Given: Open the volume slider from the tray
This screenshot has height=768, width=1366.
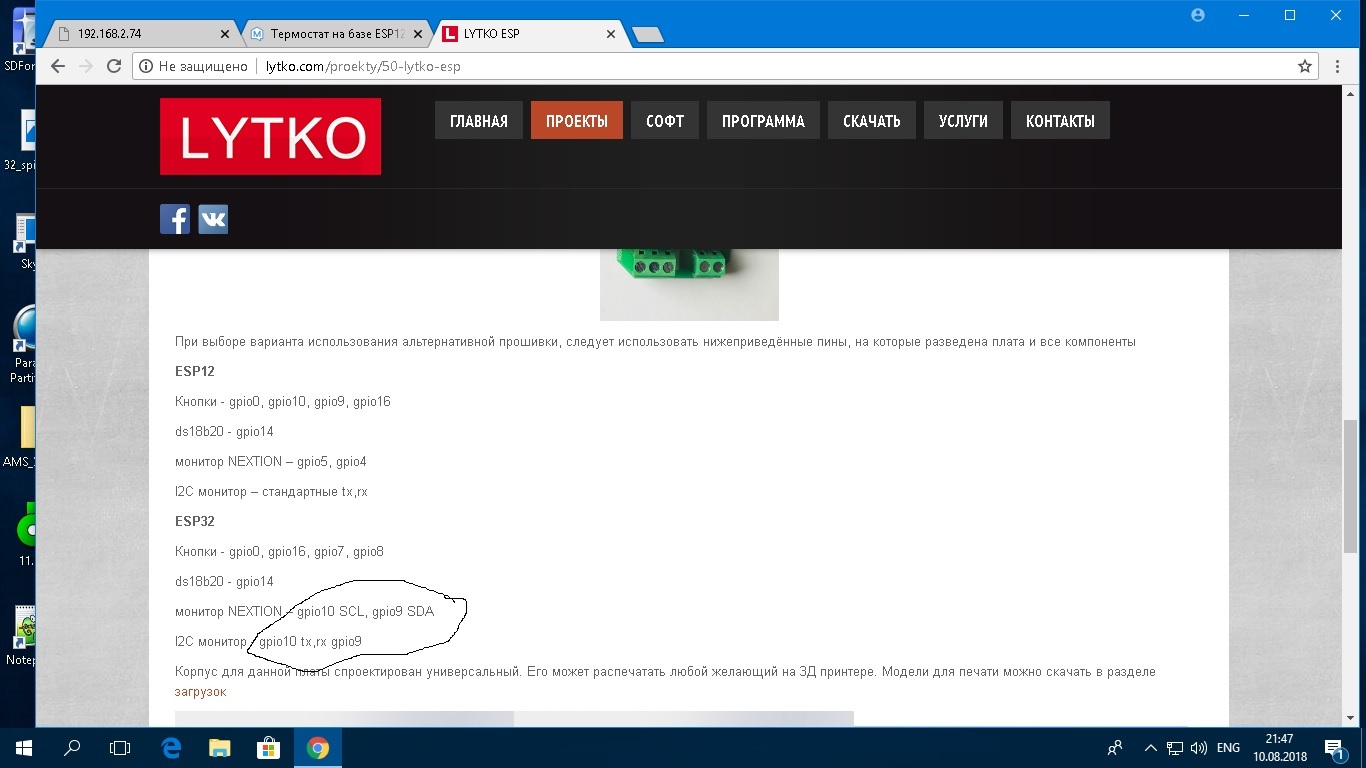Looking at the screenshot, I should pos(1197,747).
